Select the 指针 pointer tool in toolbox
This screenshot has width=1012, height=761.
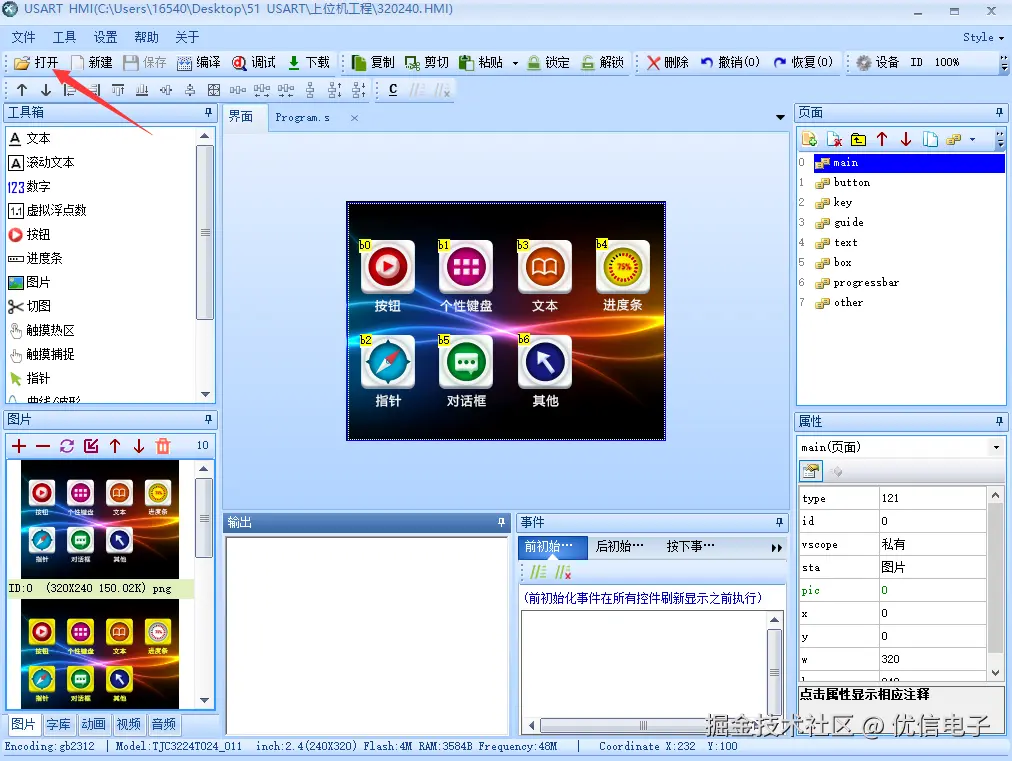tap(29, 378)
